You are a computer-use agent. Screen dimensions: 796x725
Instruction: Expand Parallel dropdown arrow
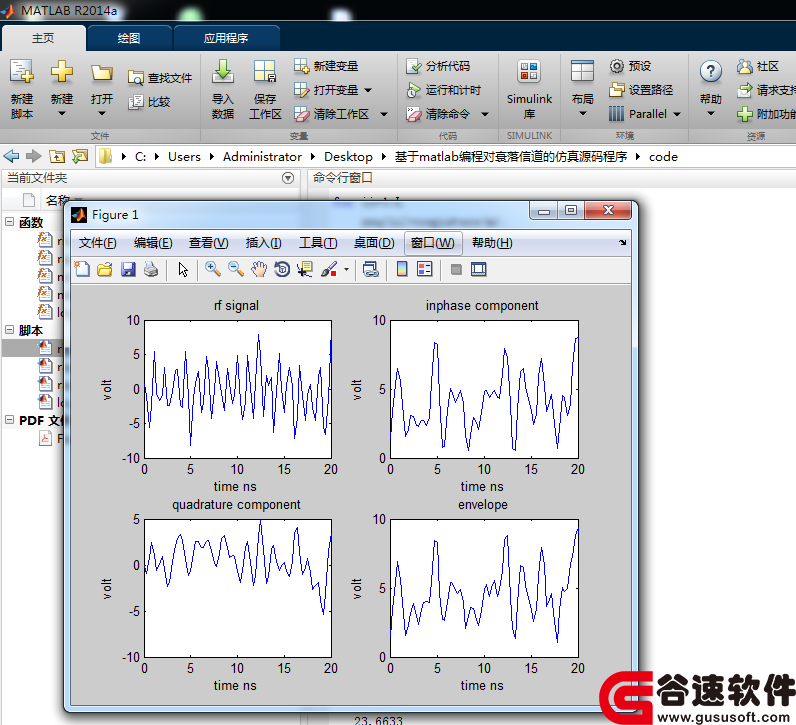click(677, 114)
